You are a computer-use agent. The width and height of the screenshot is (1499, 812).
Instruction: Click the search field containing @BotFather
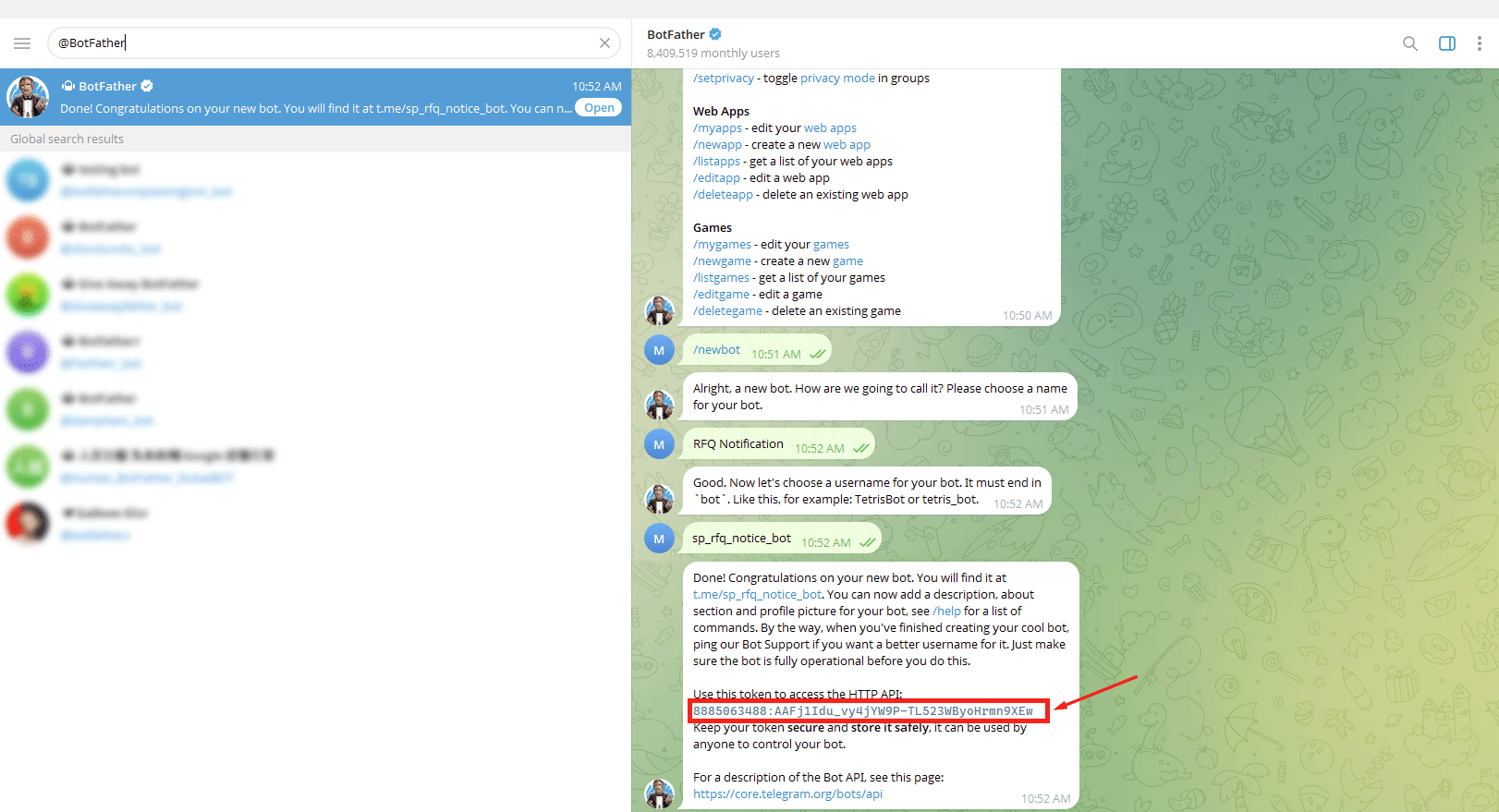(334, 42)
